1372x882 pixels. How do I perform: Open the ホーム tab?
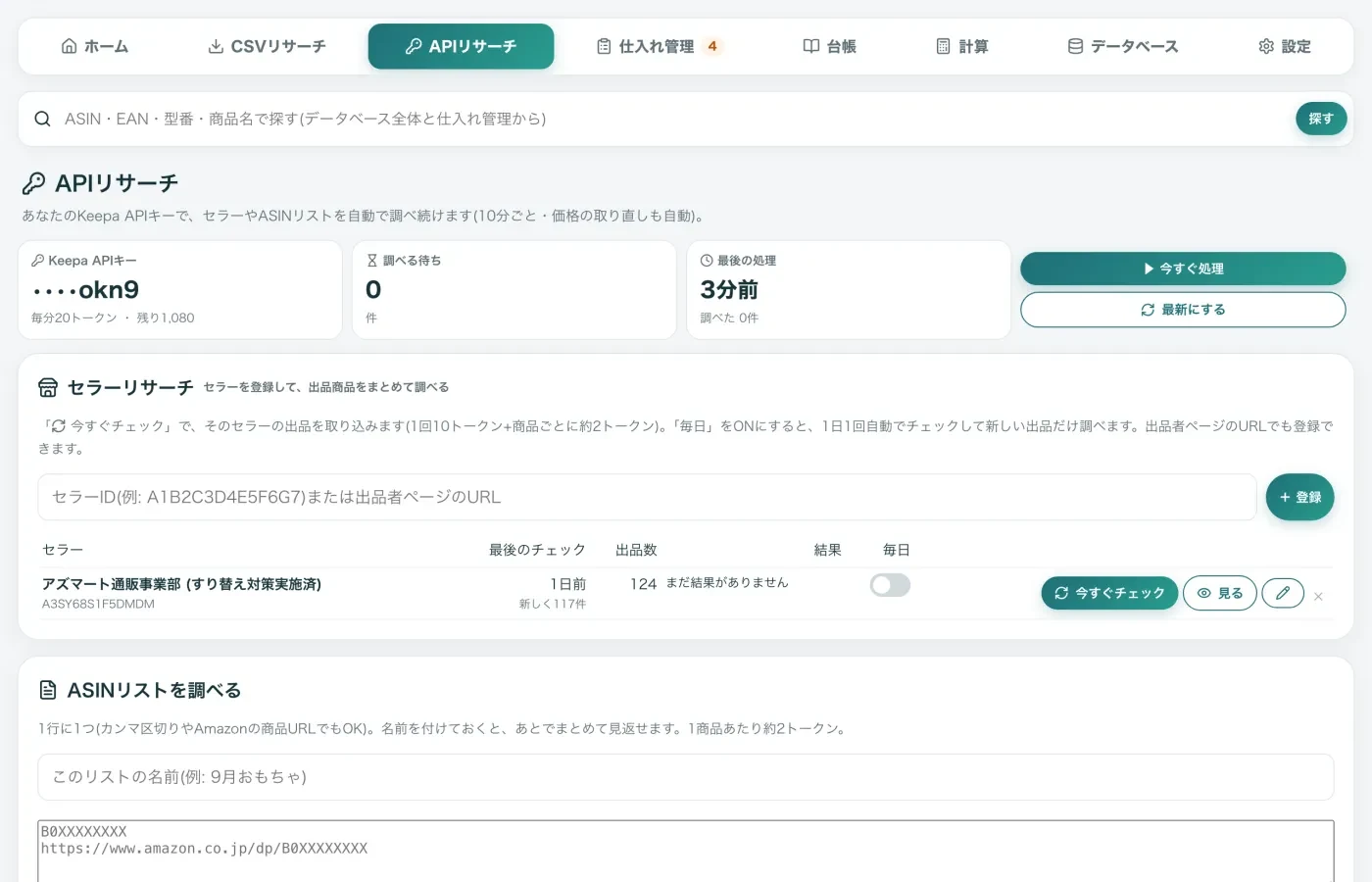[95, 46]
